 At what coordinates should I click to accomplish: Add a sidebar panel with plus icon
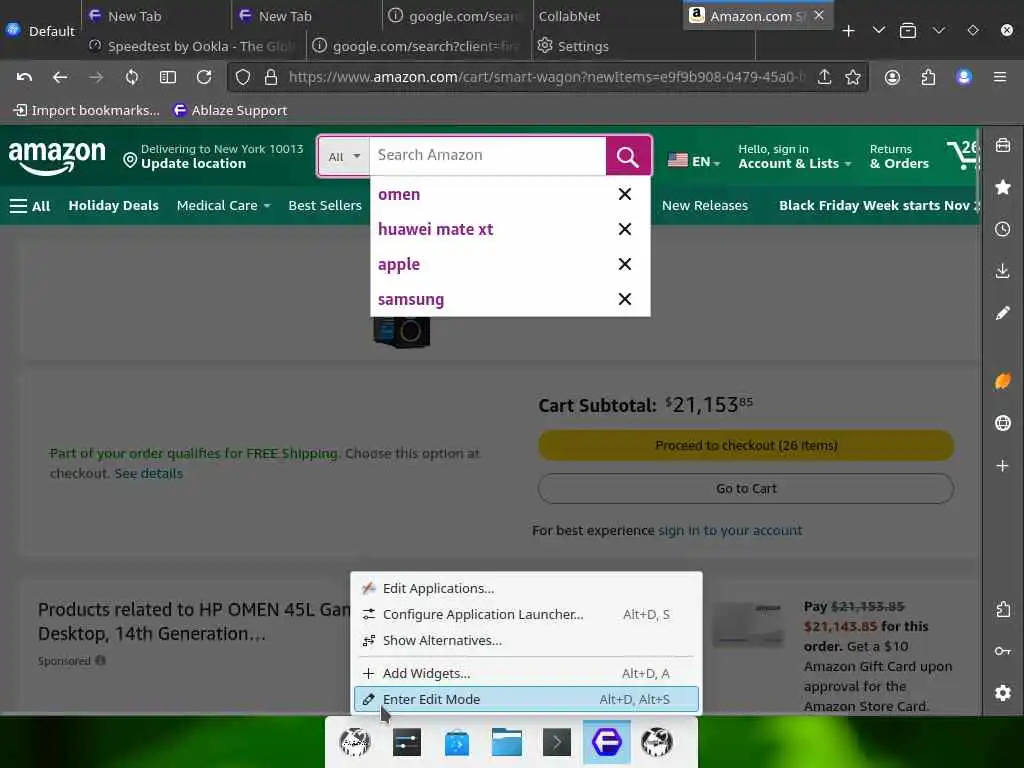(x=1002, y=466)
